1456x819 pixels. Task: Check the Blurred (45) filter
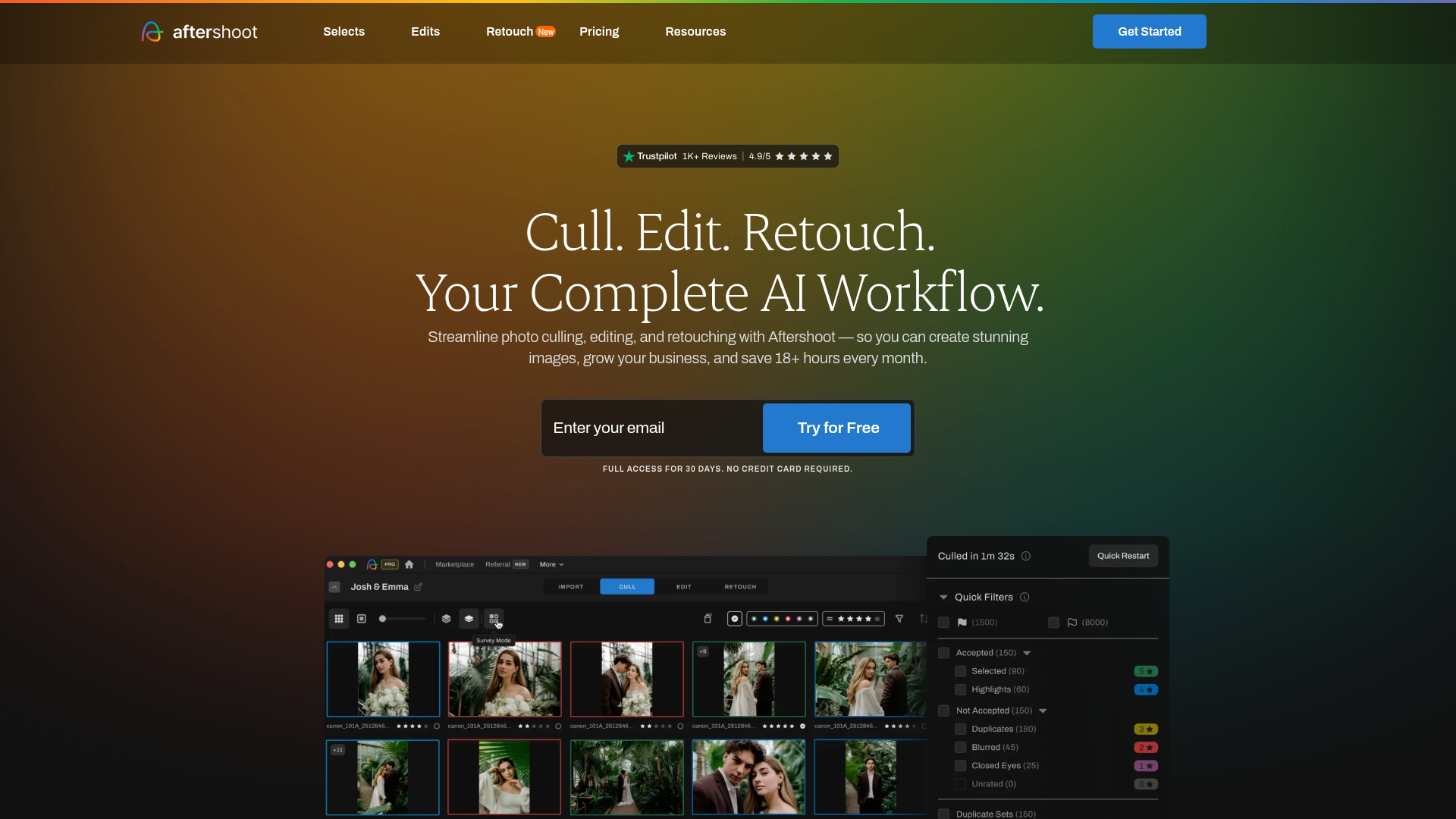point(960,747)
